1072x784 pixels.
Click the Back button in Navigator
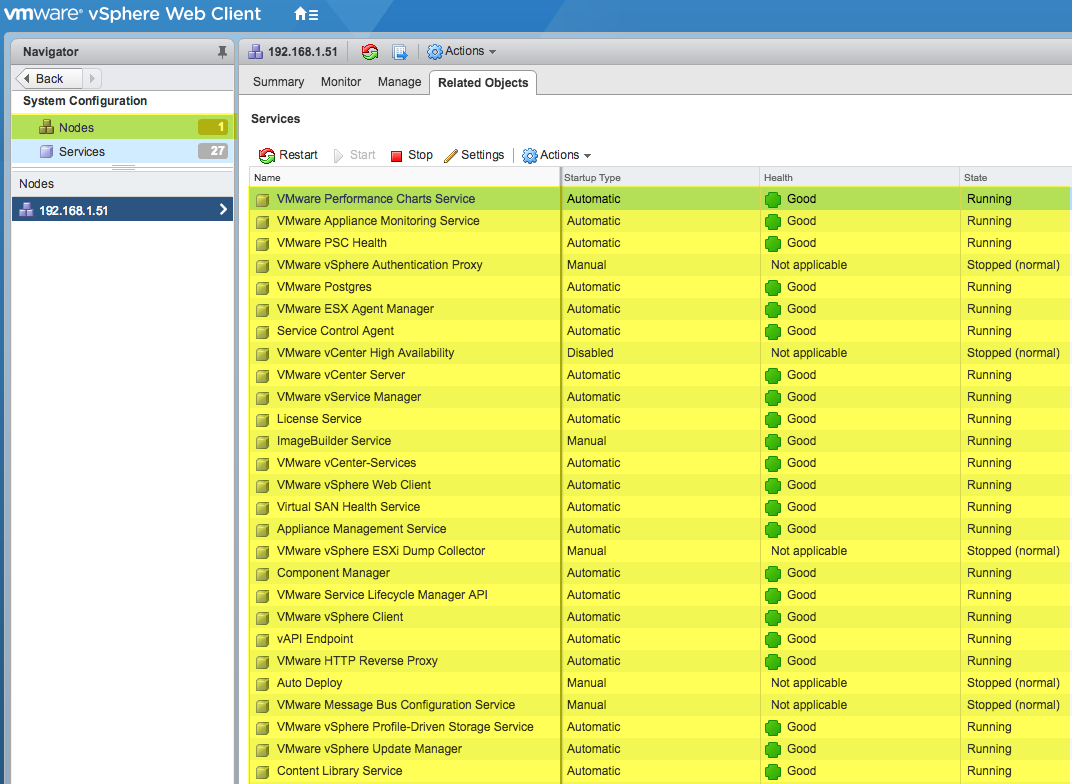[48, 79]
